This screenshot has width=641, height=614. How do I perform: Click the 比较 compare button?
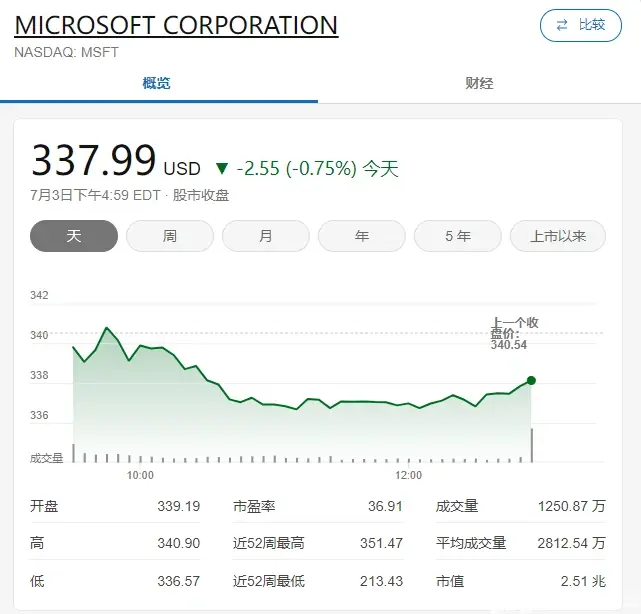[x=580, y=25]
